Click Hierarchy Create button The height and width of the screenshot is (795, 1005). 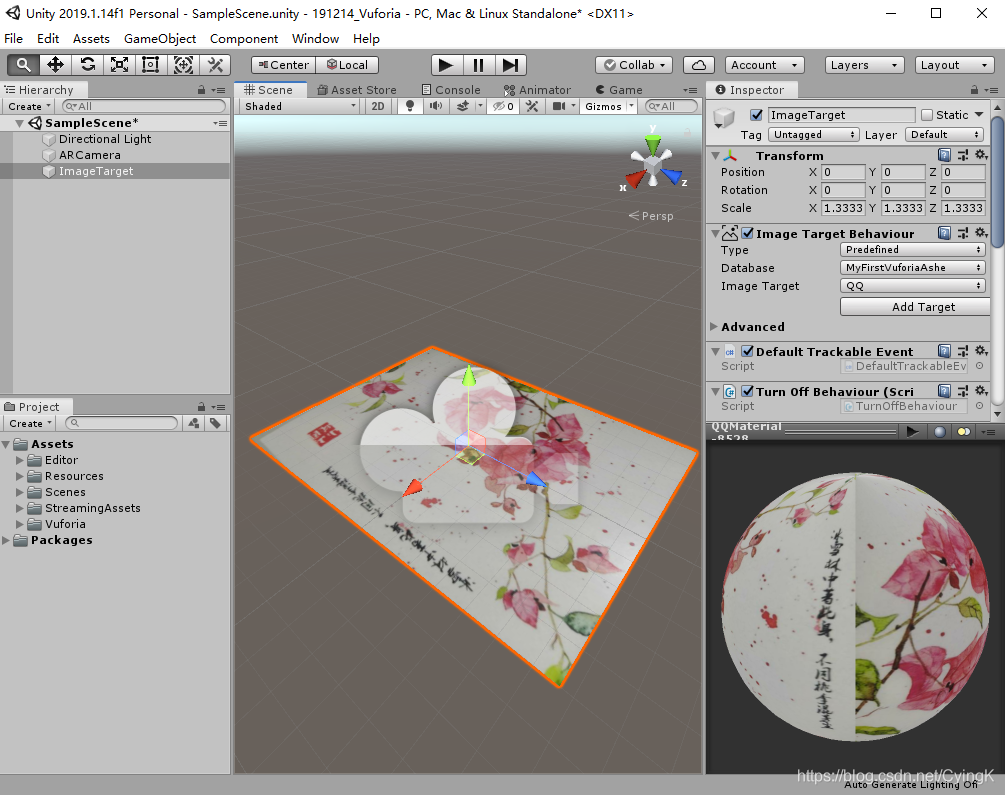(29, 106)
